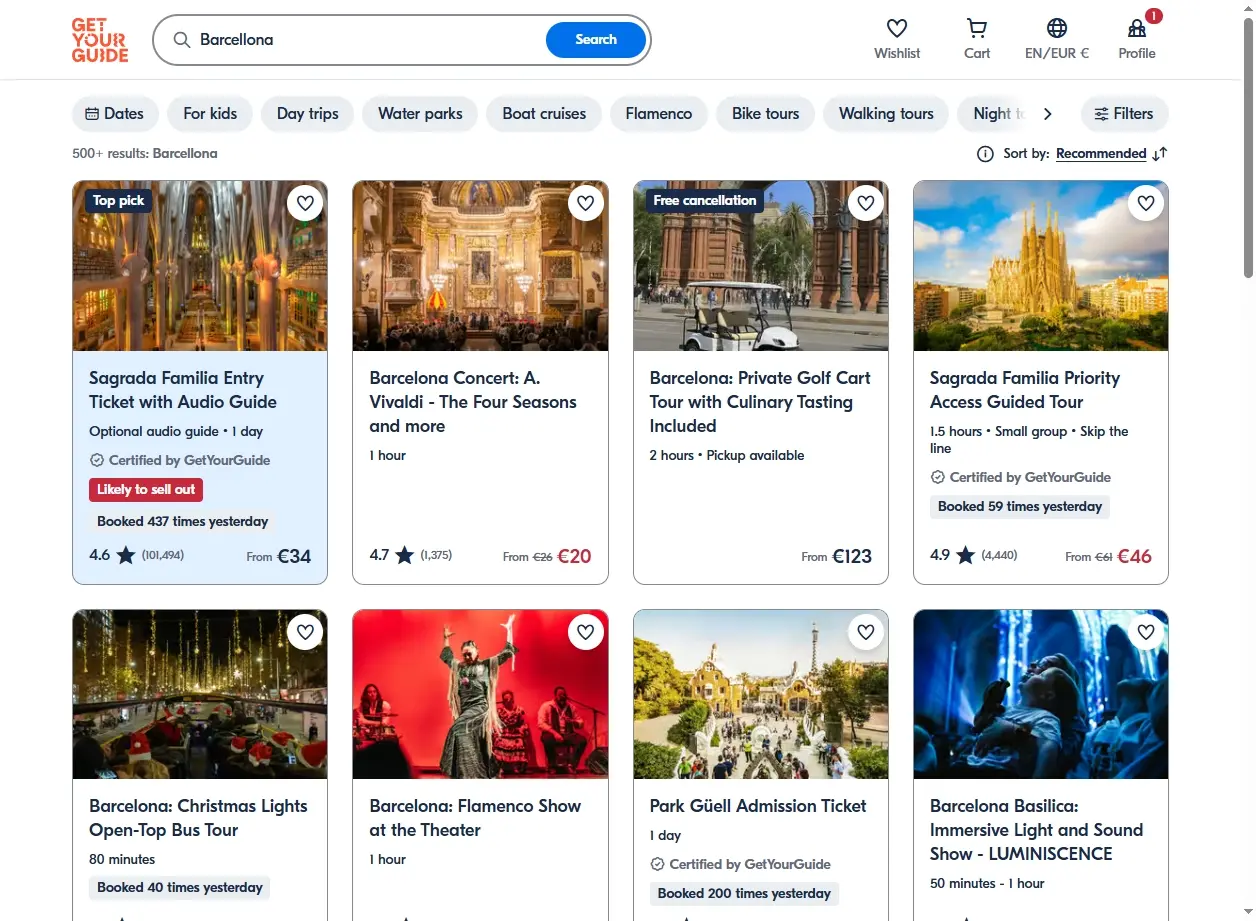Wishlist Christmas Lights Bus Tour heart
Image resolution: width=1256 pixels, height=921 pixels.
click(x=306, y=632)
